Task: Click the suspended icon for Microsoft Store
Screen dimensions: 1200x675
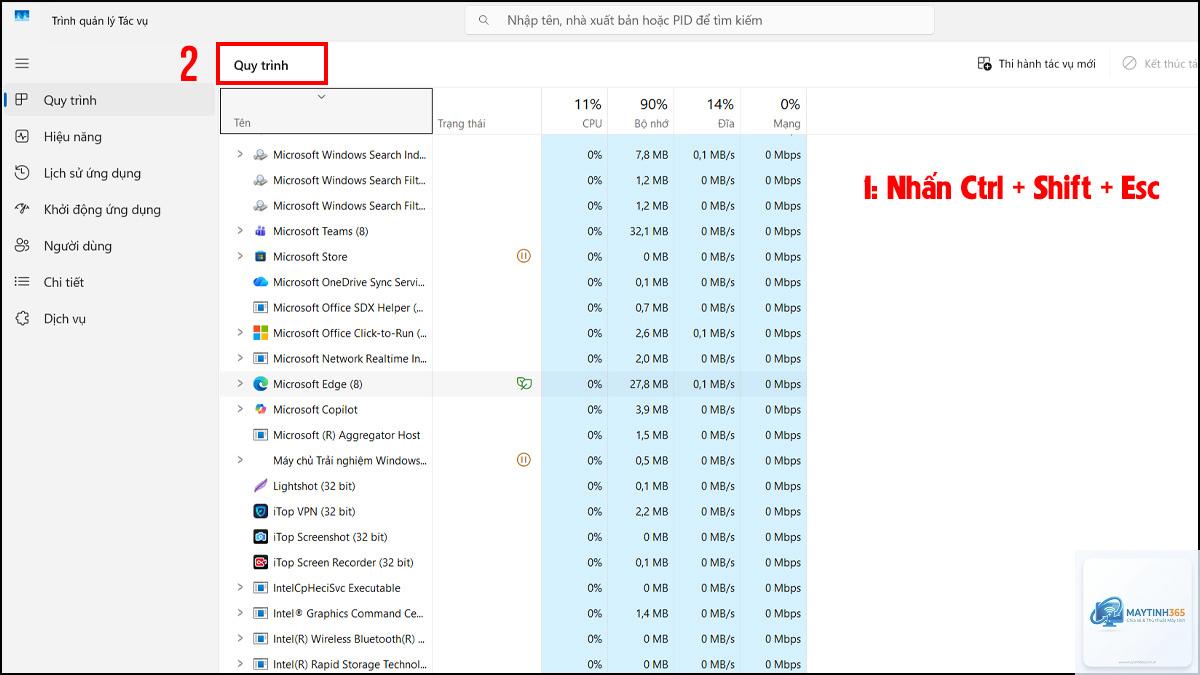Action: coord(523,256)
